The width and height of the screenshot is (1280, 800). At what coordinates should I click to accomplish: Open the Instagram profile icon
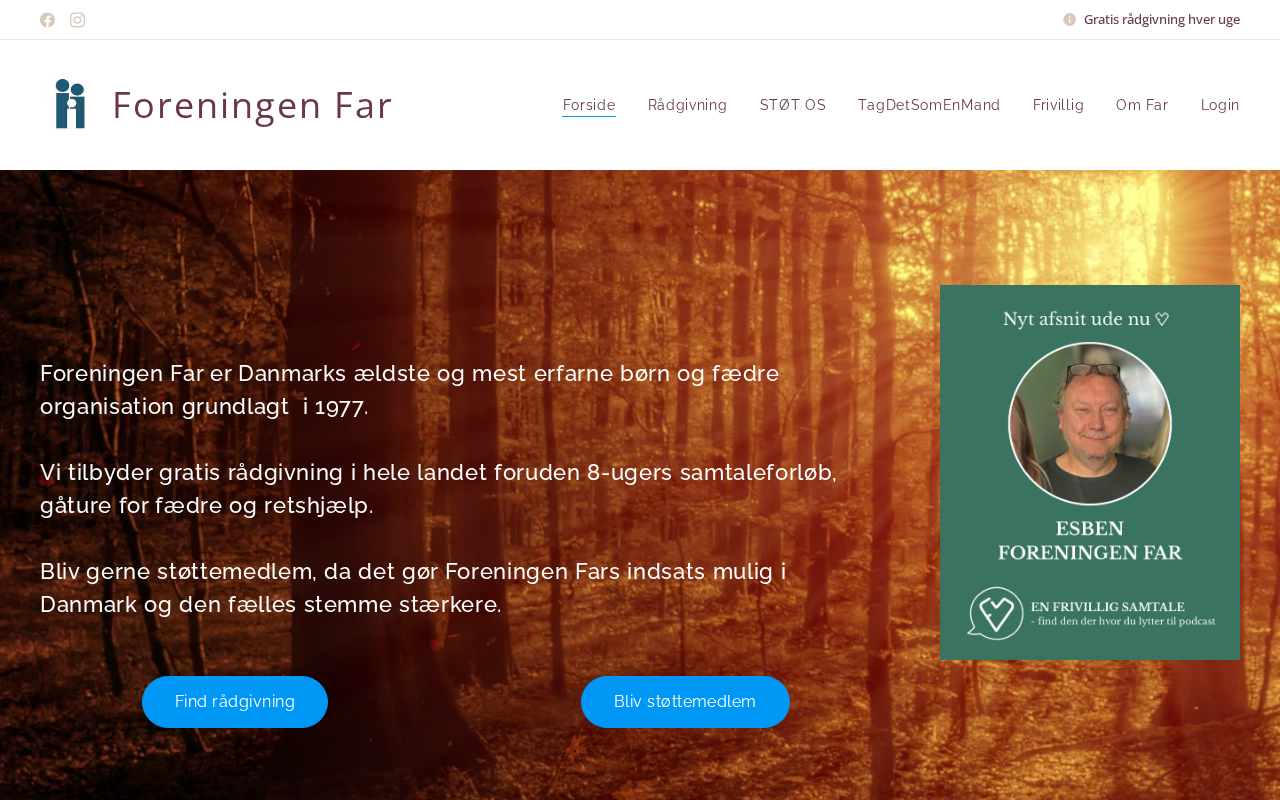click(x=77, y=20)
